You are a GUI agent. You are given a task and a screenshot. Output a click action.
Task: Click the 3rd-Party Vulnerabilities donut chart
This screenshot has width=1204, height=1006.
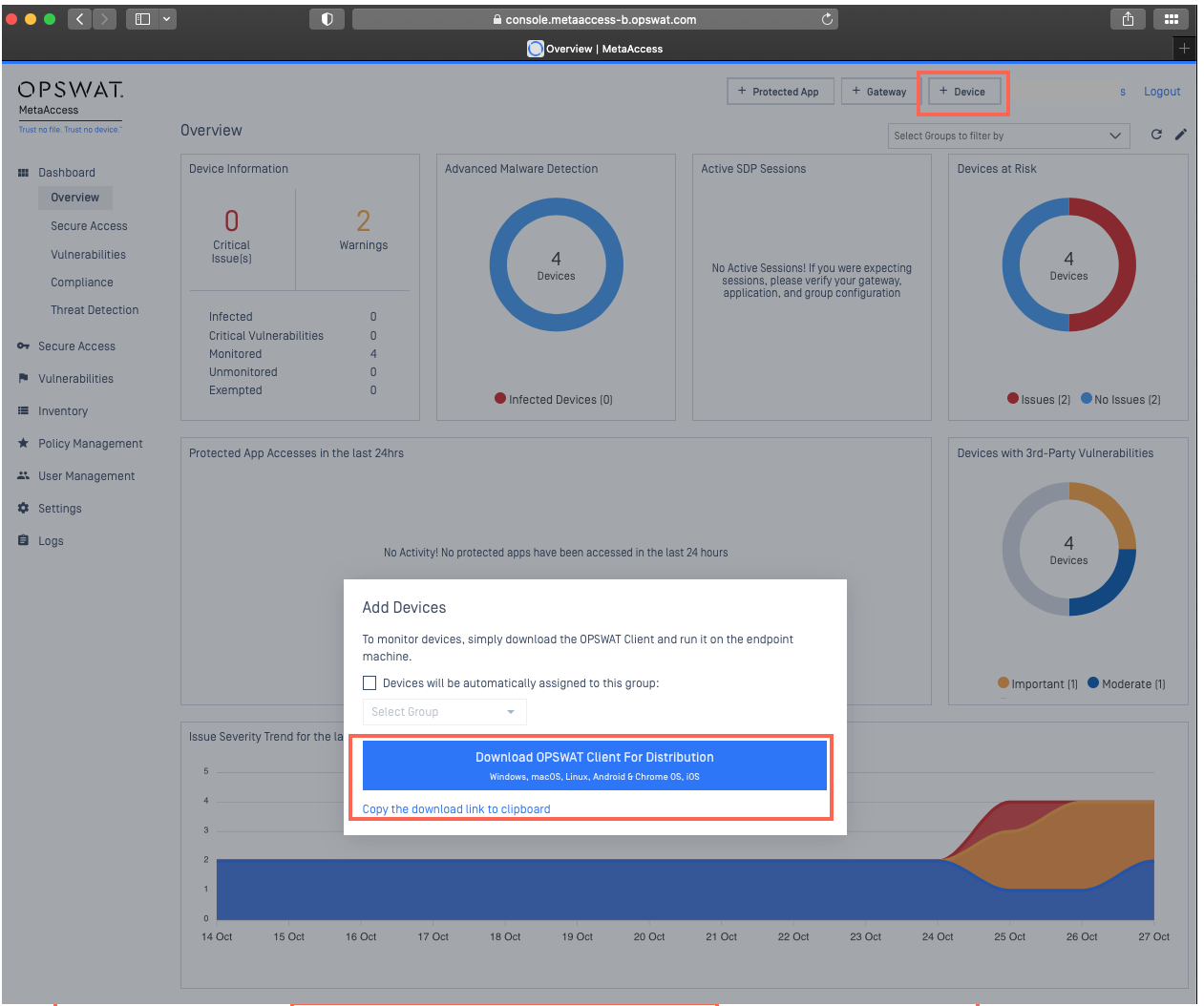1068,549
